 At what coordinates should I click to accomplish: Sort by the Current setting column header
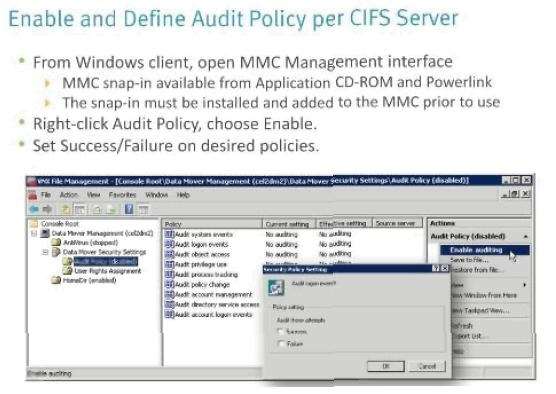coord(288,224)
